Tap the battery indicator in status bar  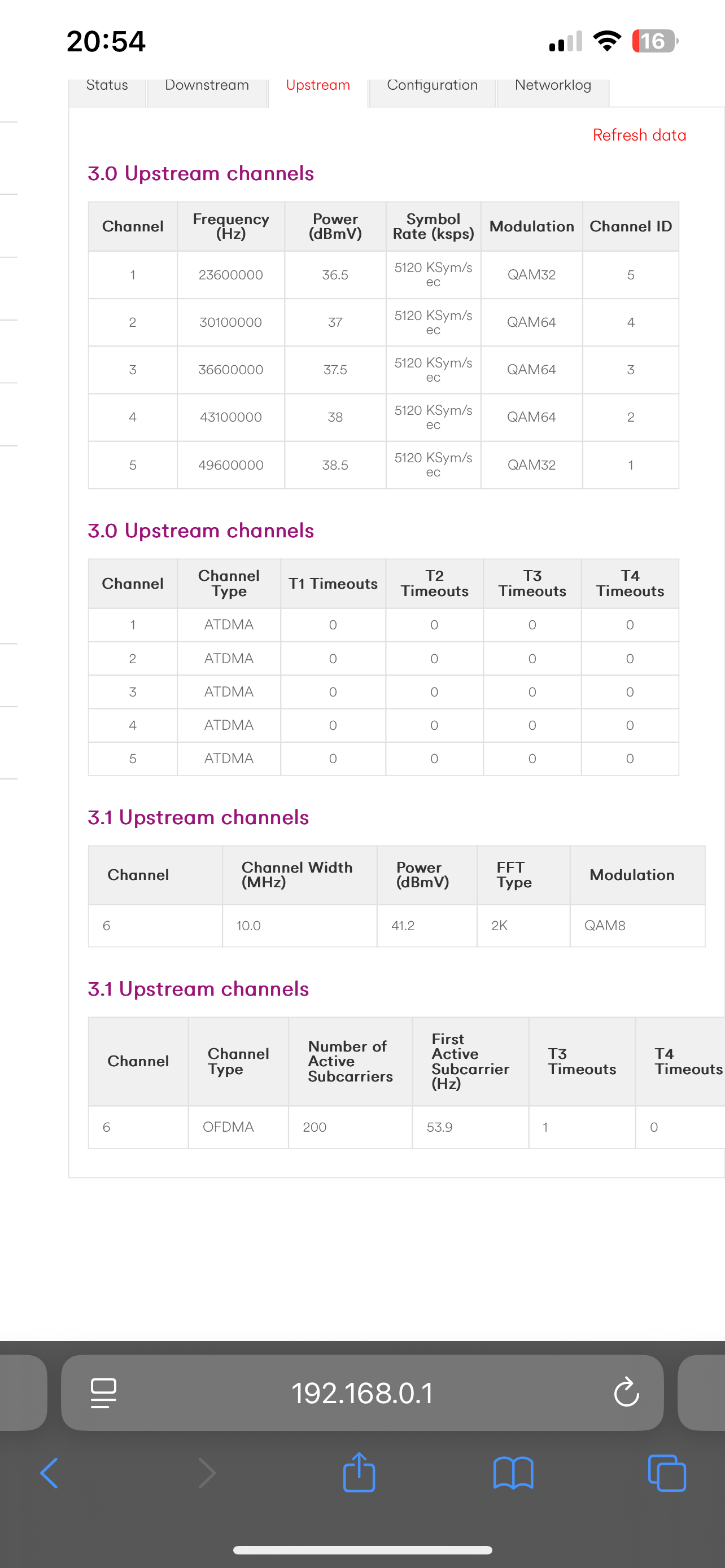pyautogui.click(x=655, y=41)
